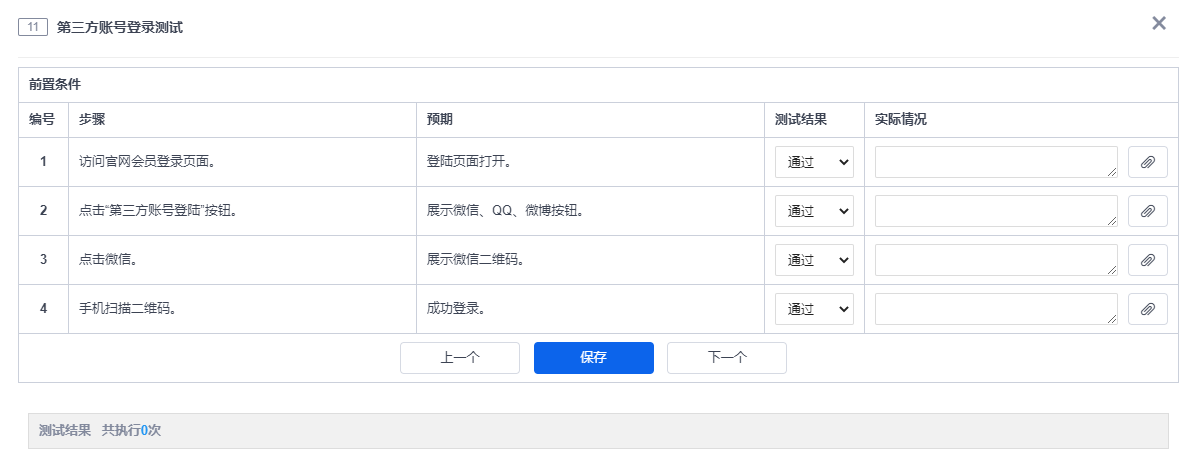This screenshot has height=470, width=1187.
Task: Click the 第三方账号登录测试 title
Action: pos(120,28)
